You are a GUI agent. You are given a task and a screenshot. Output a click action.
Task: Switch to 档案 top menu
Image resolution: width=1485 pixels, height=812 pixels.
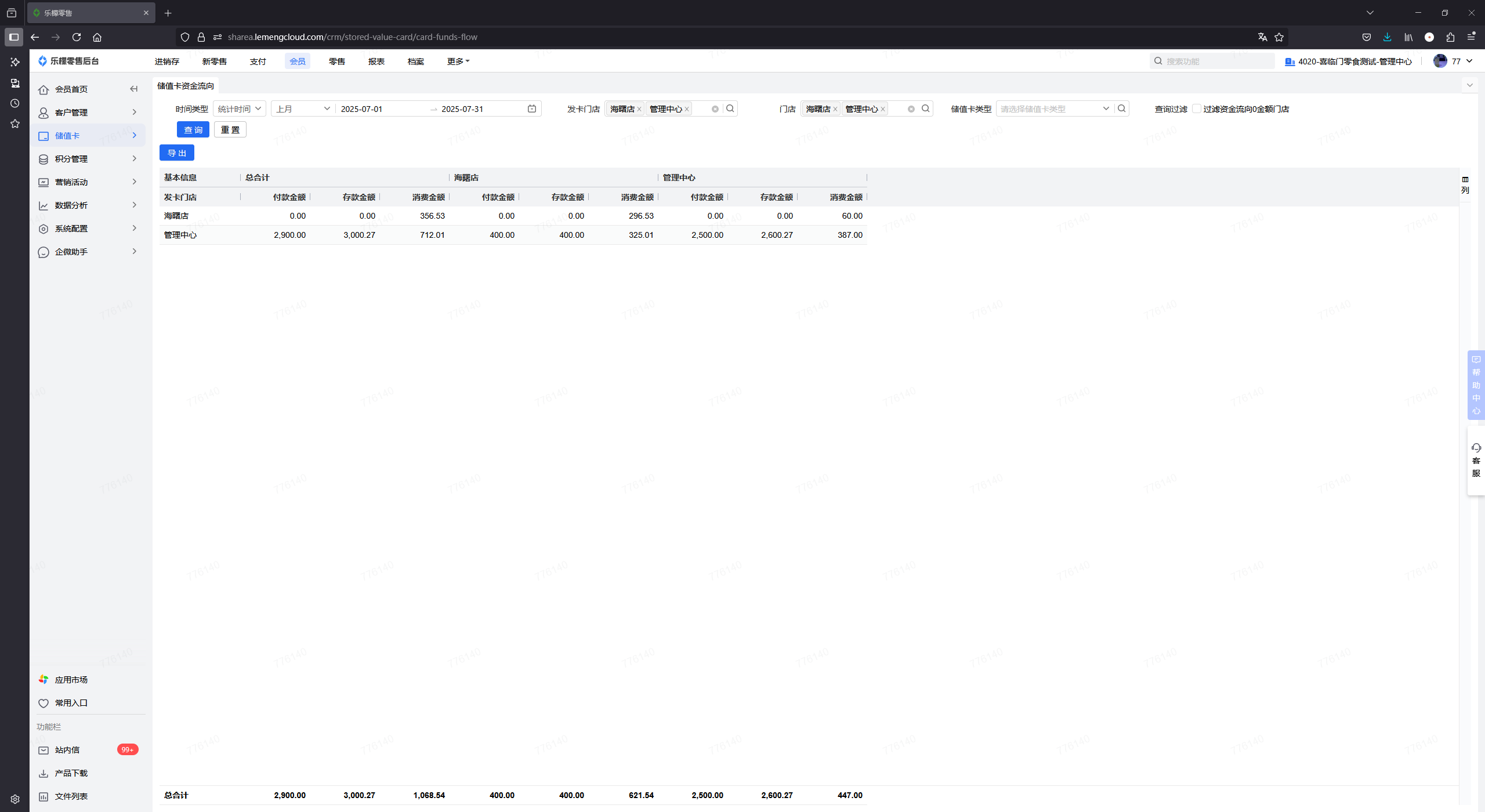pyautogui.click(x=416, y=61)
